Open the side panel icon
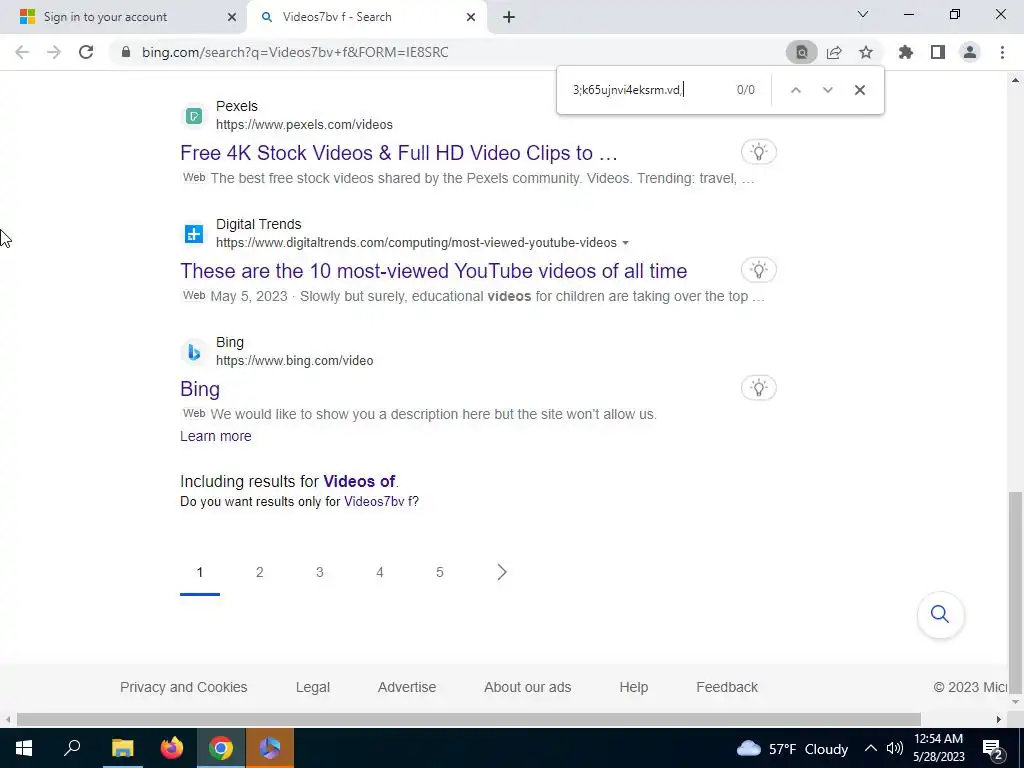Image resolution: width=1024 pixels, height=768 pixels. [938, 52]
